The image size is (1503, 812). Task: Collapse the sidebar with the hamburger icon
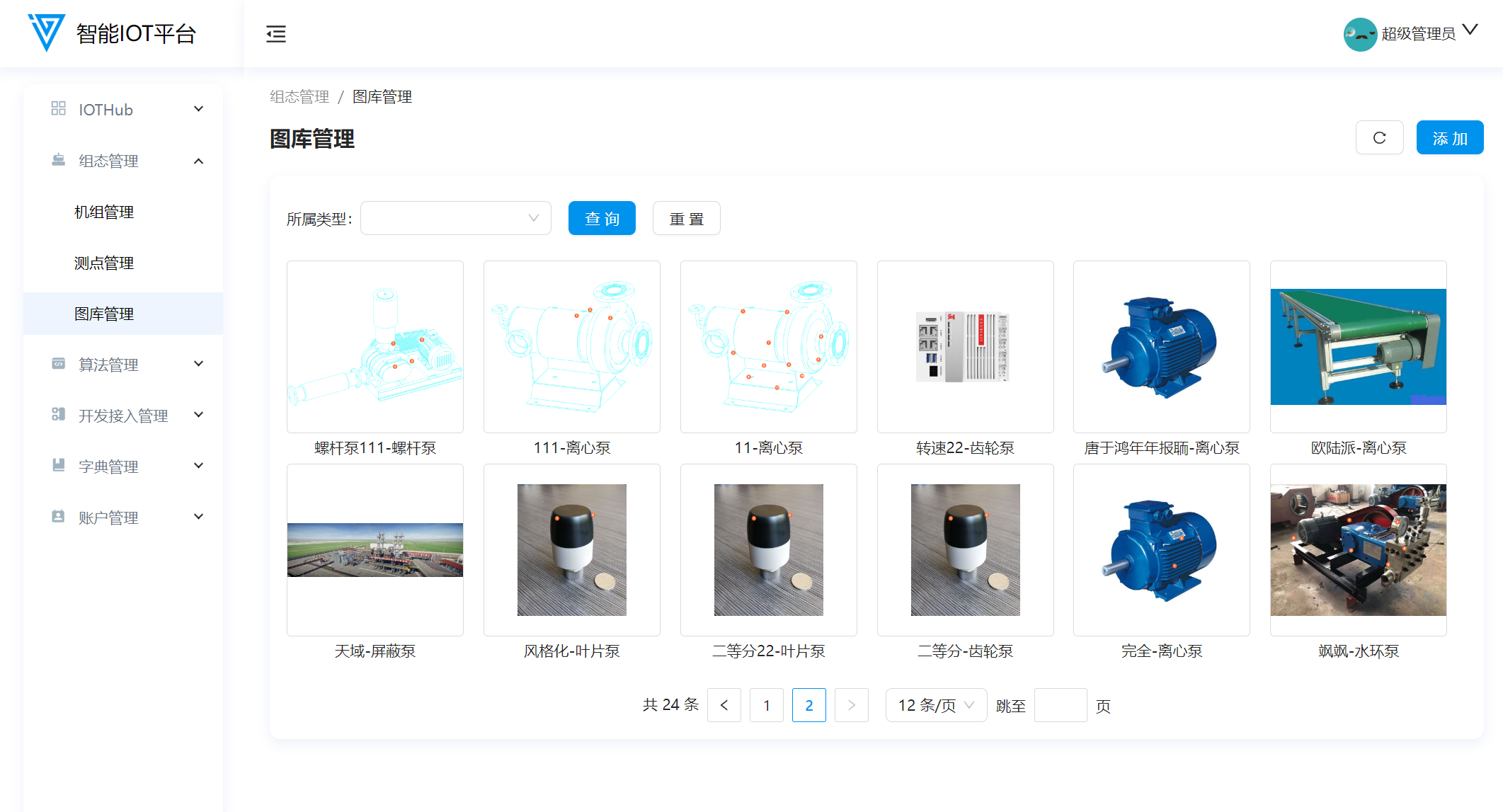[275, 34]
